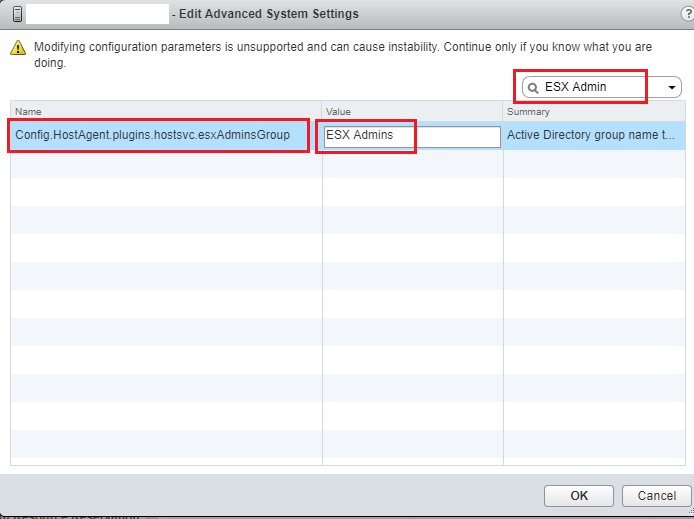Click the yellow warning triangle icon
Image resolution: width=694 pixels, height=519 pixels.
pos(18,48)
